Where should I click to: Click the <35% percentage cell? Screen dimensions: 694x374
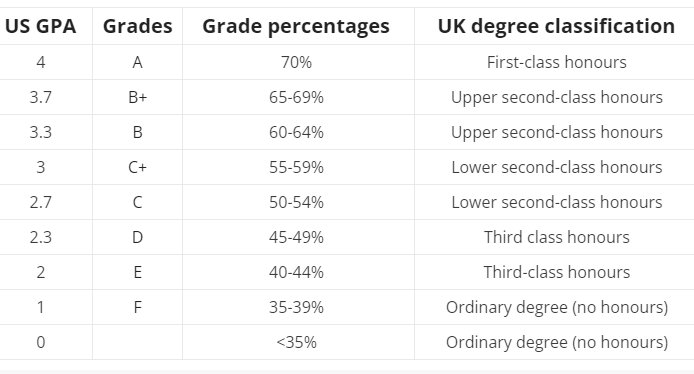296,342
